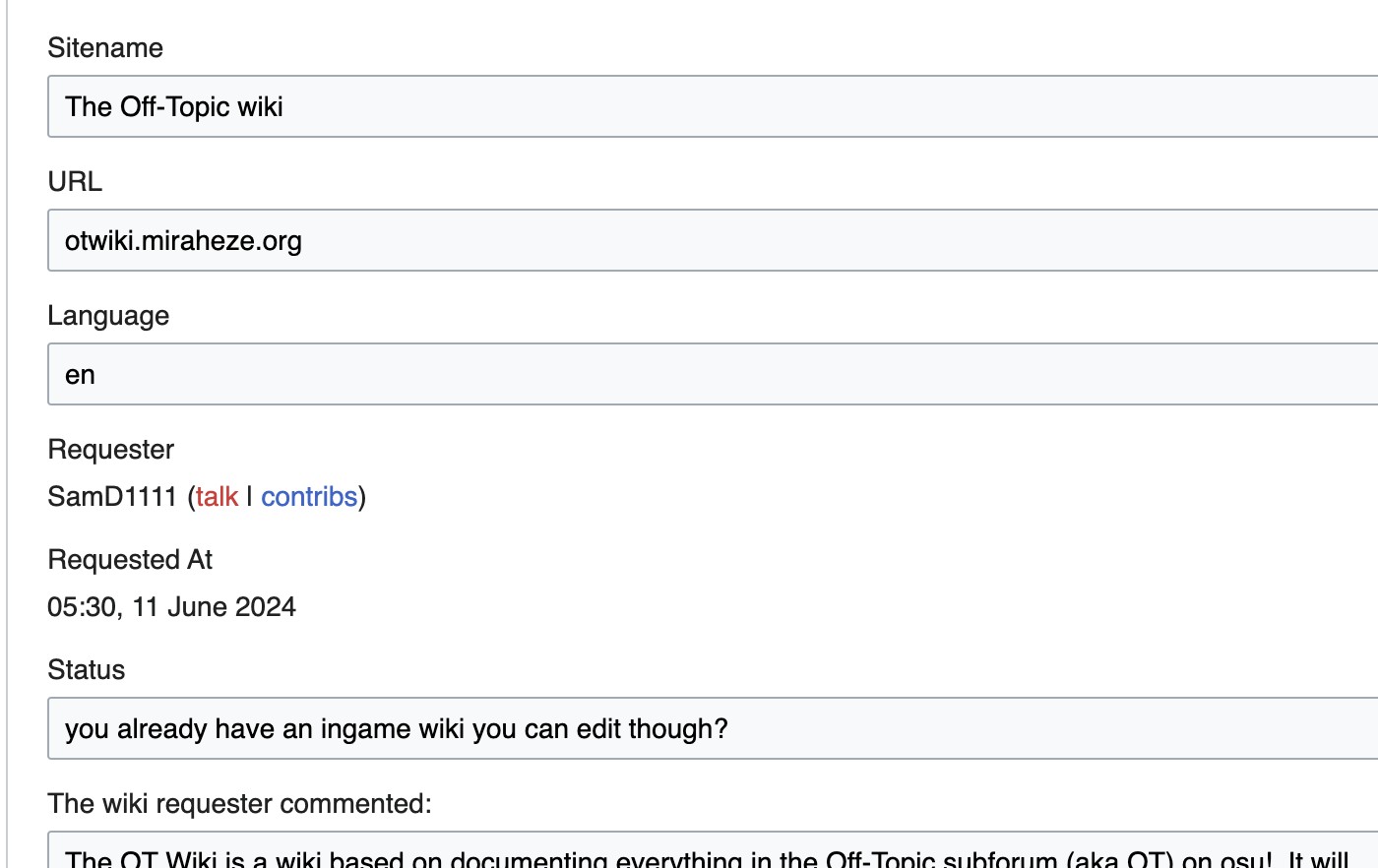Focus the Status text field
The image size is (1378, 868).
(x=713, y=728)
